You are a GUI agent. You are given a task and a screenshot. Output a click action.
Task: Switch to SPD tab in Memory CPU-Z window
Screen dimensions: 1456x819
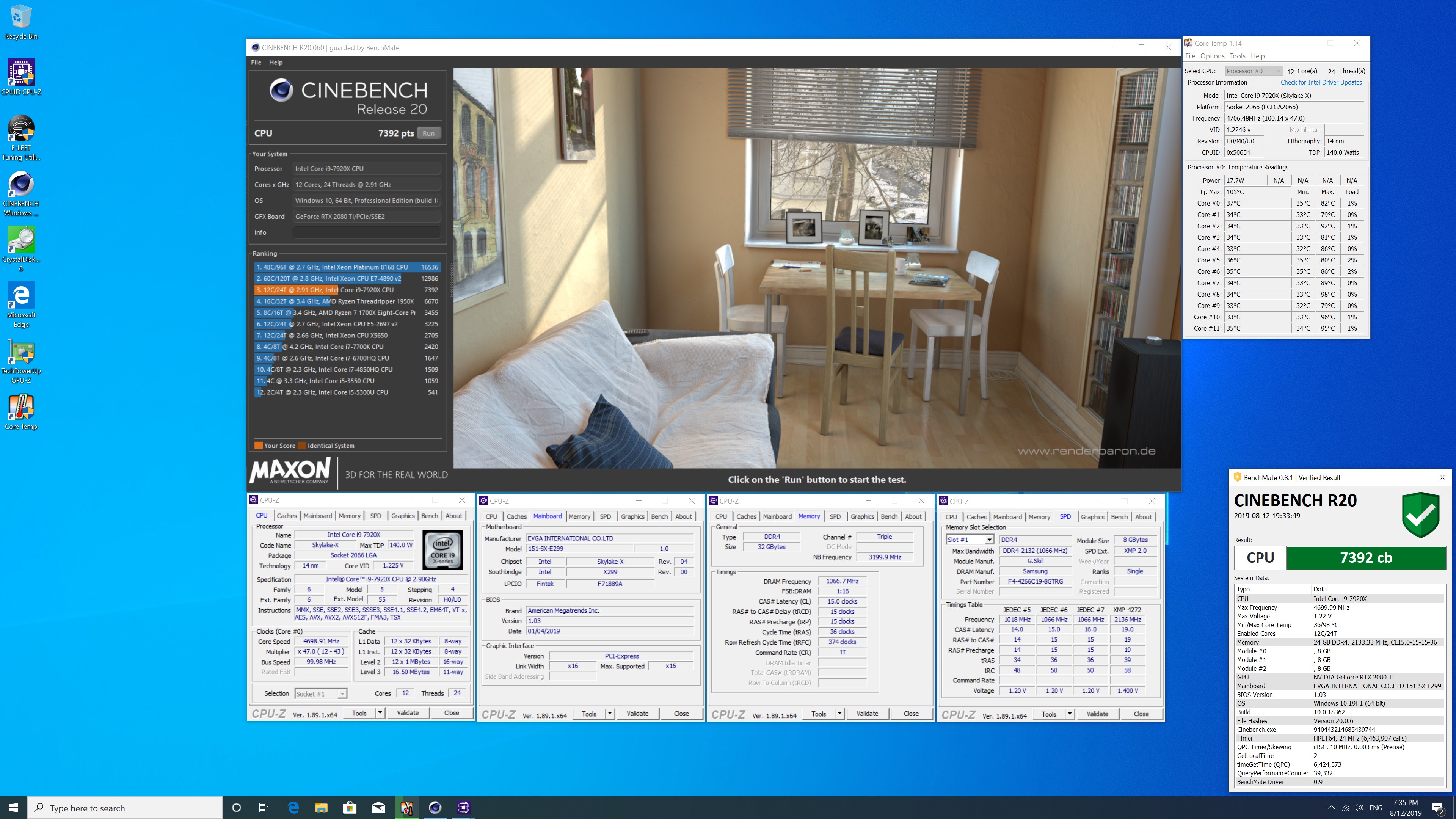[835, 516]
